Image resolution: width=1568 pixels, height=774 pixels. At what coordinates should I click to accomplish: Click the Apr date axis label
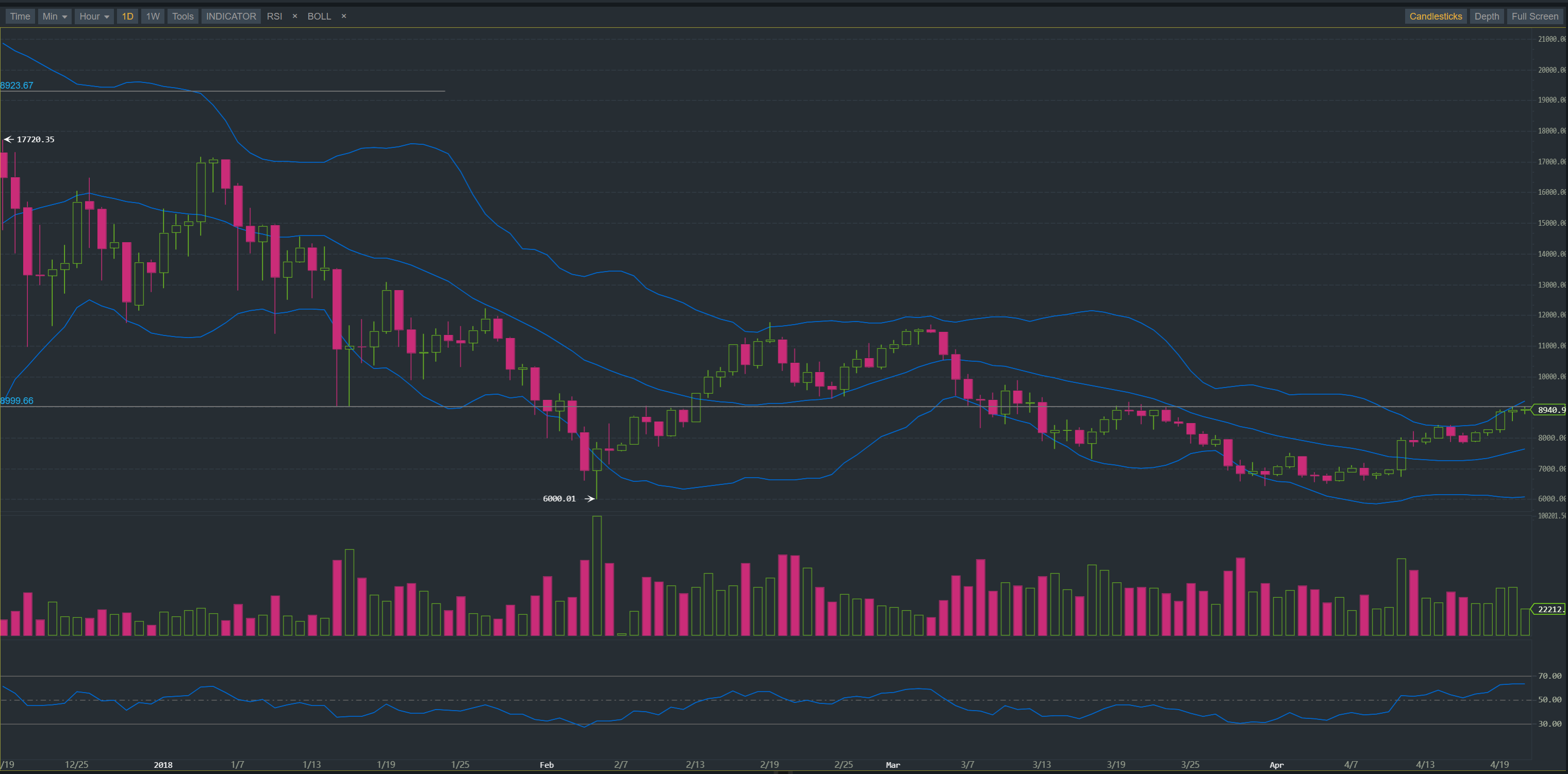tap(1276, 764)
